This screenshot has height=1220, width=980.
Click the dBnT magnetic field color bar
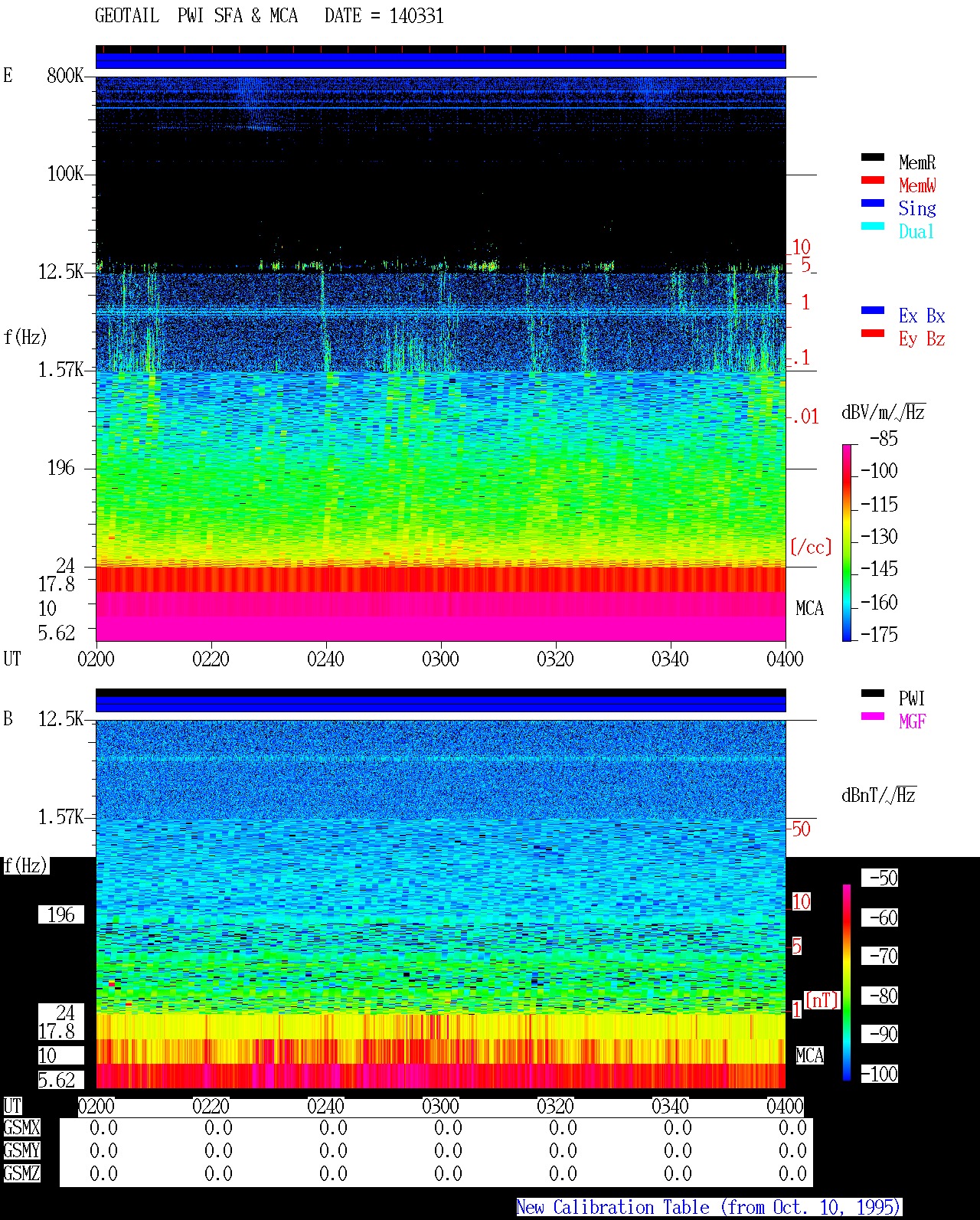(x=847, y=983)
